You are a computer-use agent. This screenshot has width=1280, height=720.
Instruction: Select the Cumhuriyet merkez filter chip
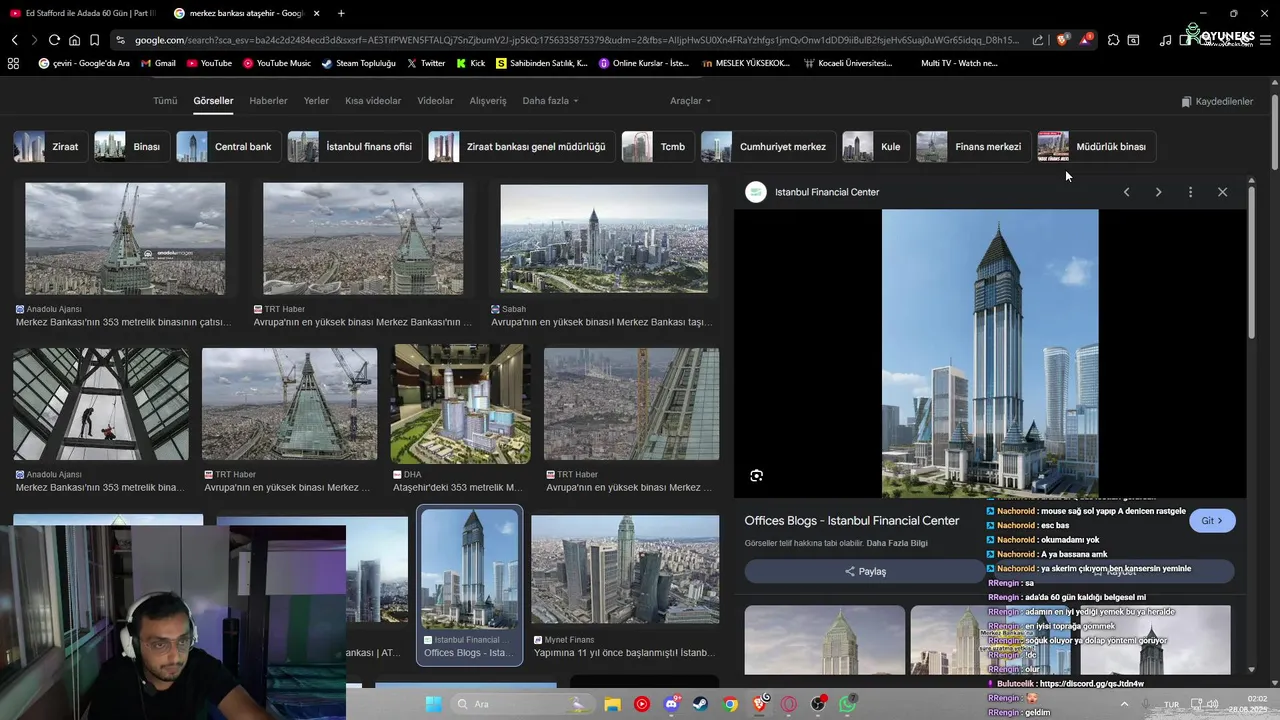click(768, 146)
